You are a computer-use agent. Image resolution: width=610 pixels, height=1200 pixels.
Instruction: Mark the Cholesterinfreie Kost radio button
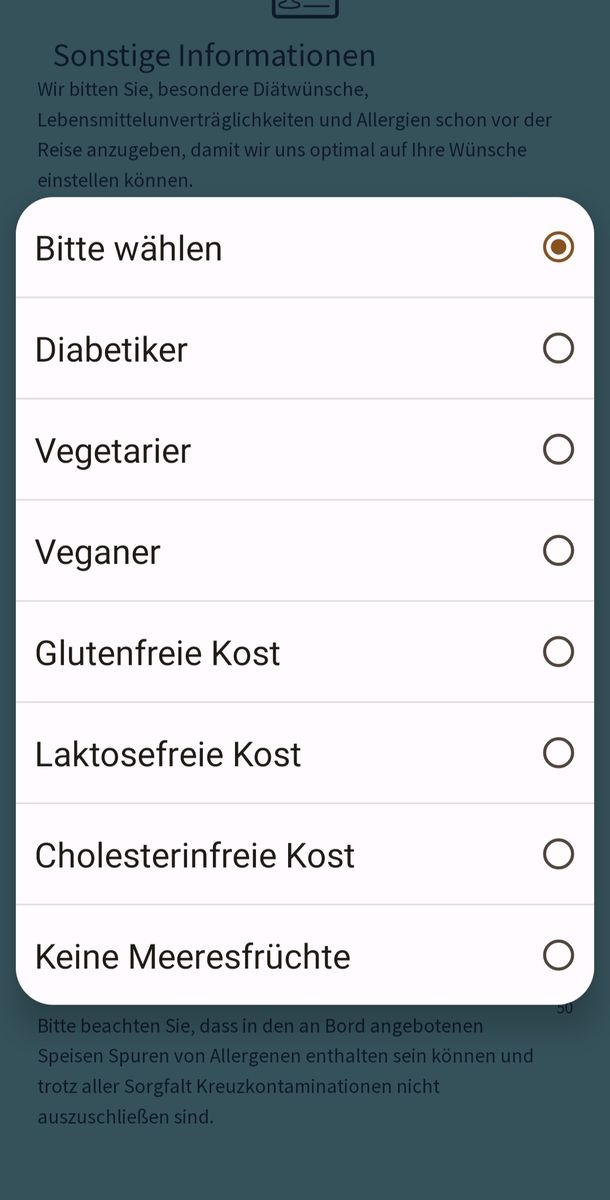click(x=558, y=854)
